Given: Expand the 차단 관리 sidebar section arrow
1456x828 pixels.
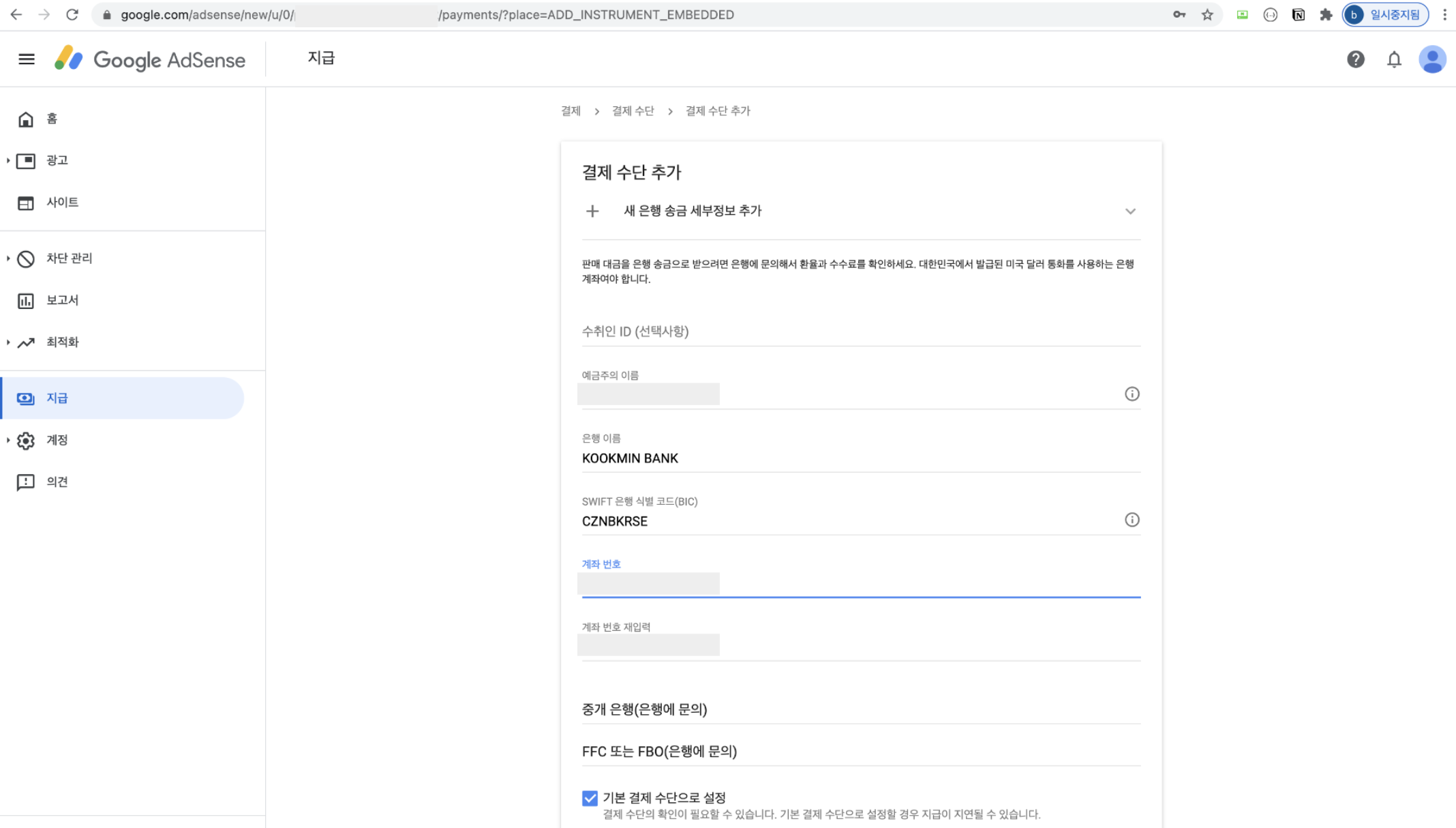Looking at the screenshot, I should pyautogui.click(x=8, y=258).
